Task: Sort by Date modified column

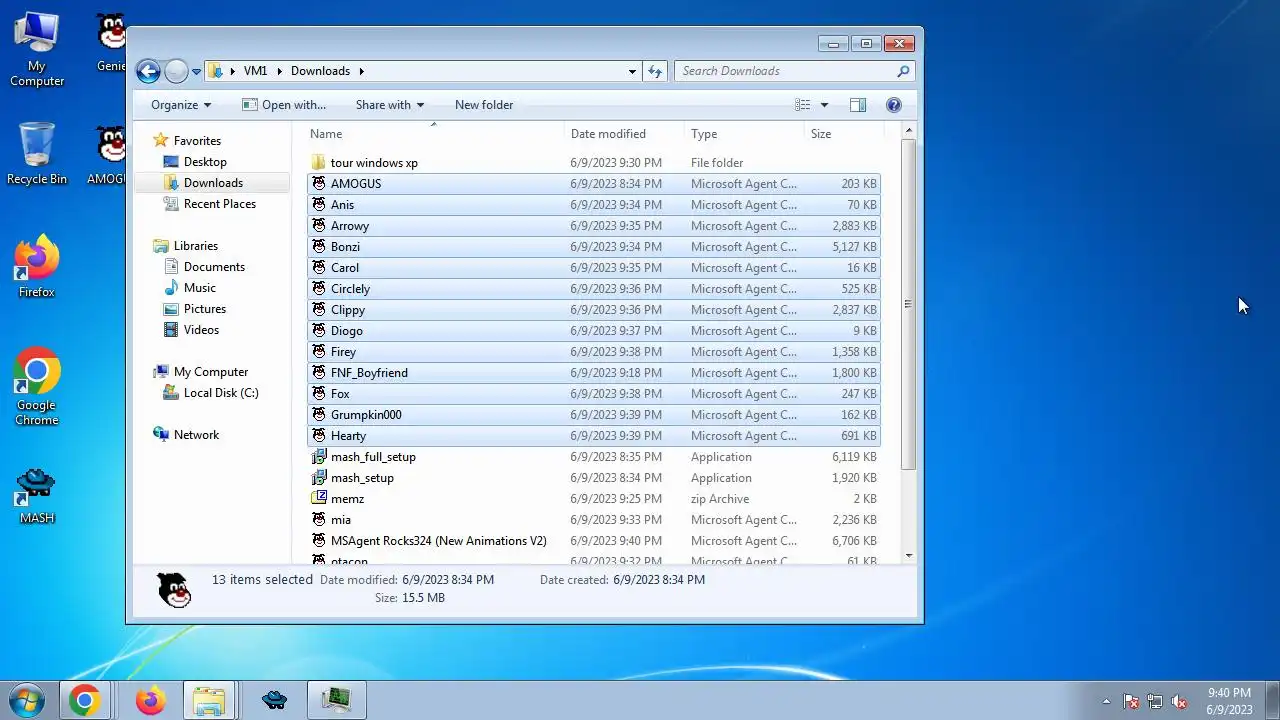Action: [x=608, y=134]
